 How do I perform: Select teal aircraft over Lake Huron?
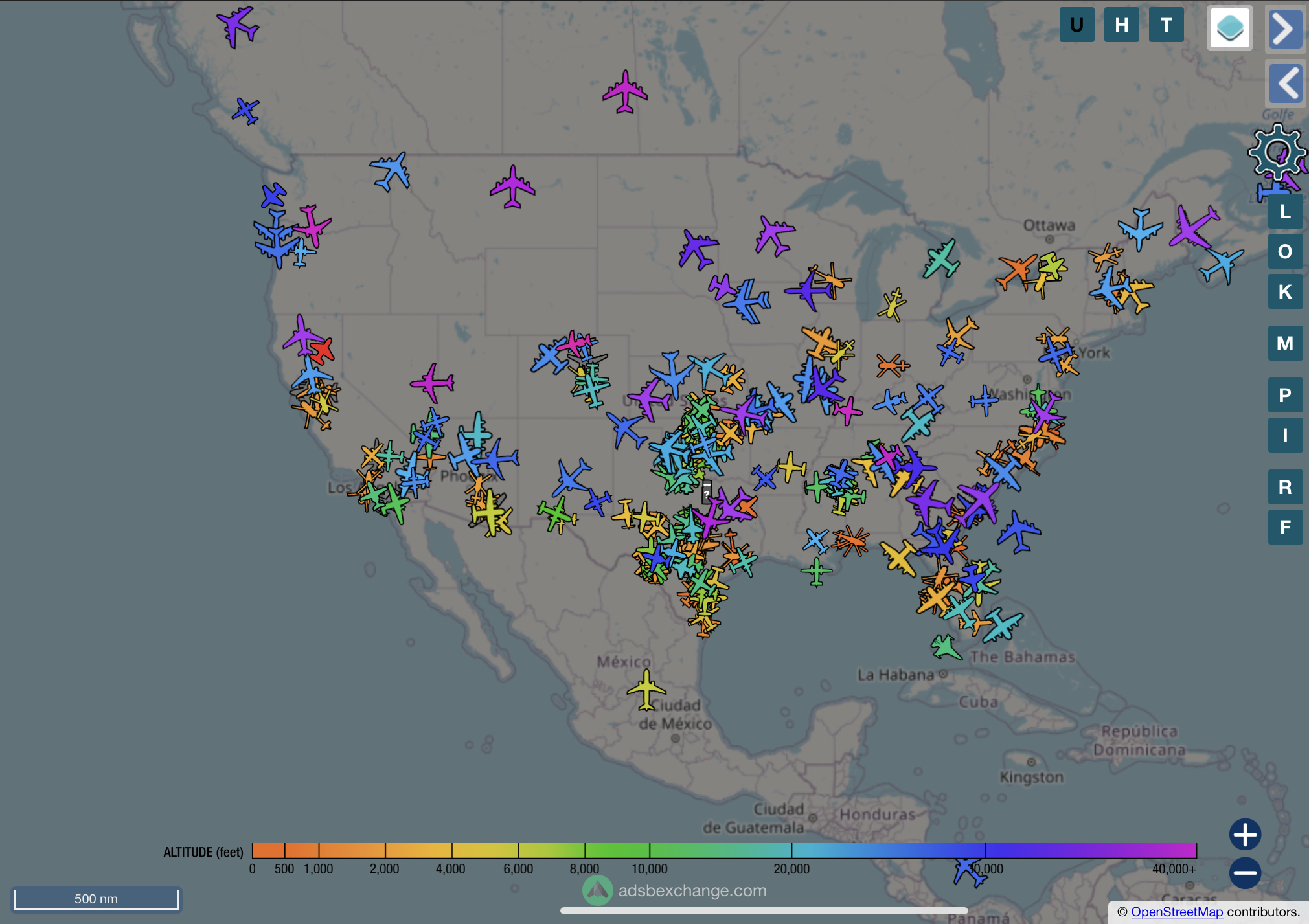[x=941, y=259]
